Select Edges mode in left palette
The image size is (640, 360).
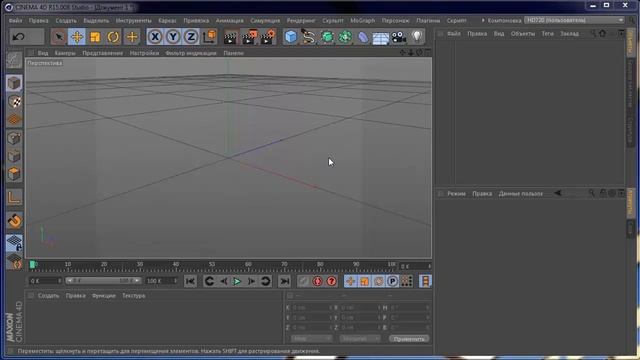14,156
